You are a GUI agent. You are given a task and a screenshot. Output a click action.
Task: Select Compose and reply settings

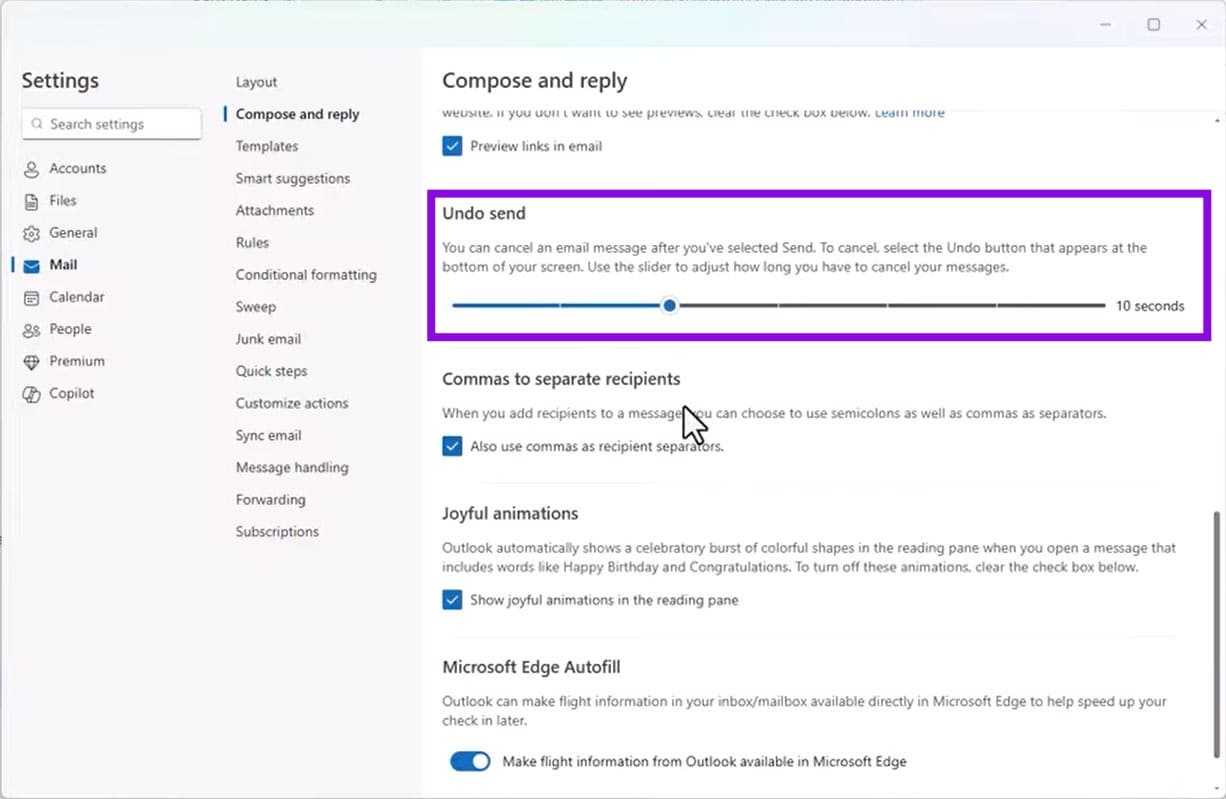tap(297, 114)
